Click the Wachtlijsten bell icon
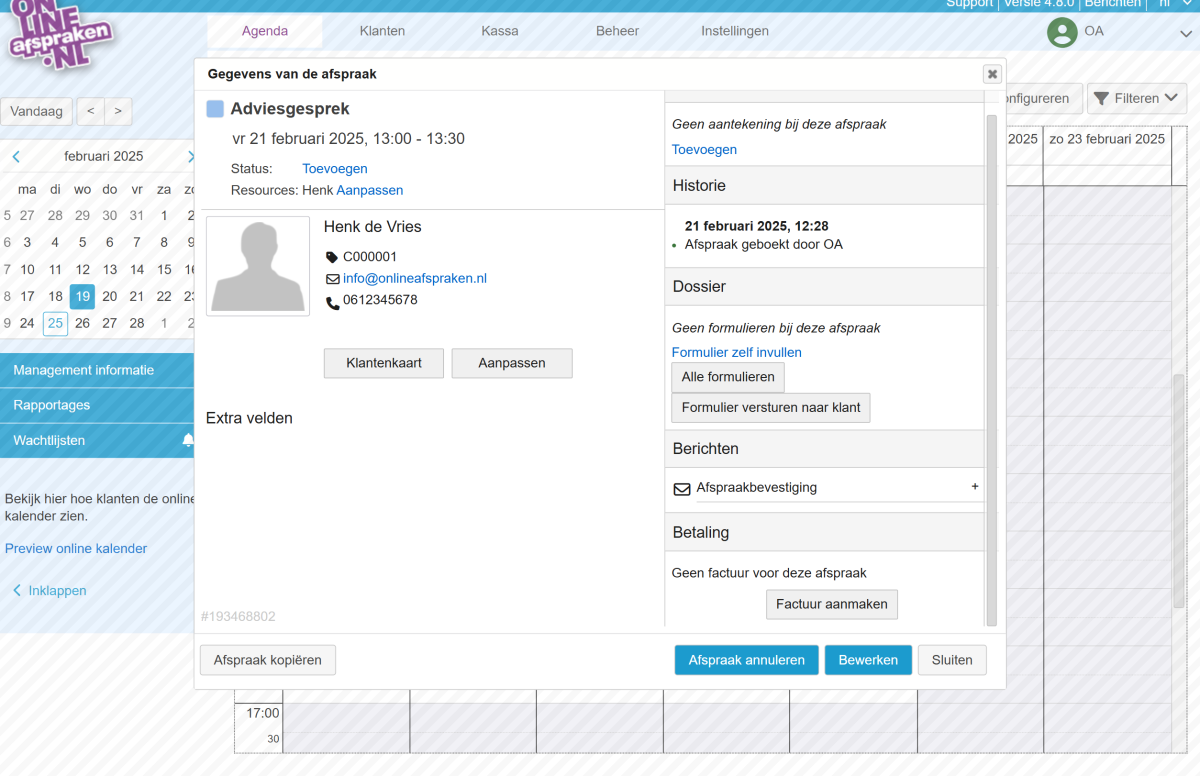The width and height of the screenshot is (1200, 776). coord(188,441)
